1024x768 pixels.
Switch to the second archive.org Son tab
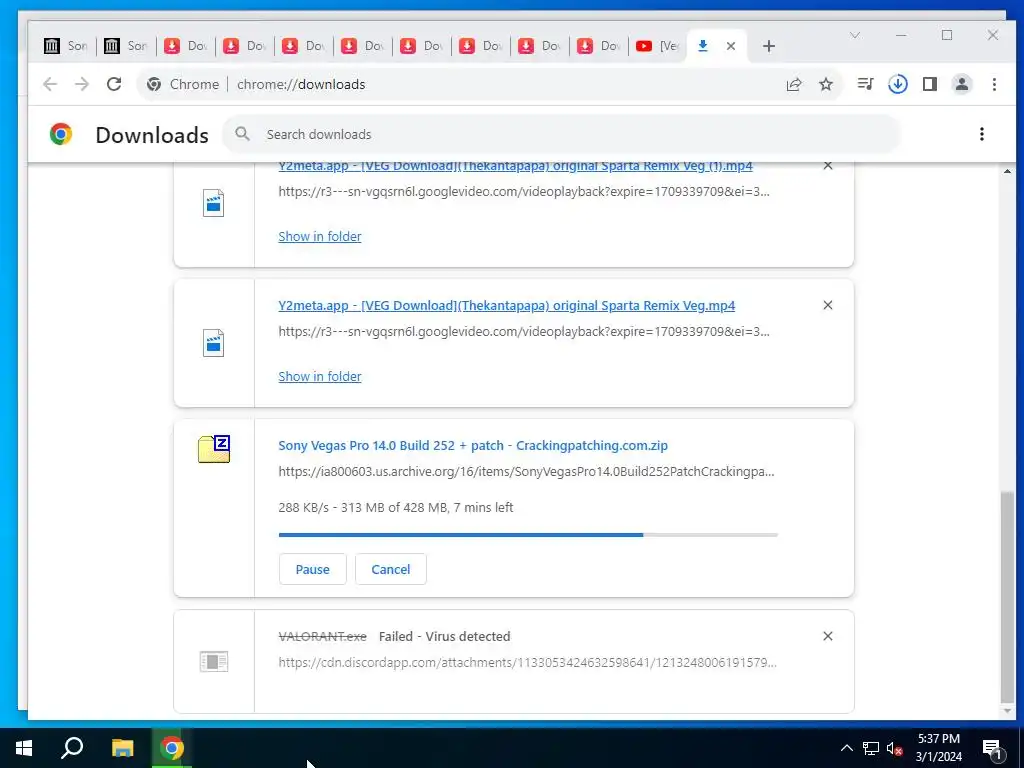125,46
